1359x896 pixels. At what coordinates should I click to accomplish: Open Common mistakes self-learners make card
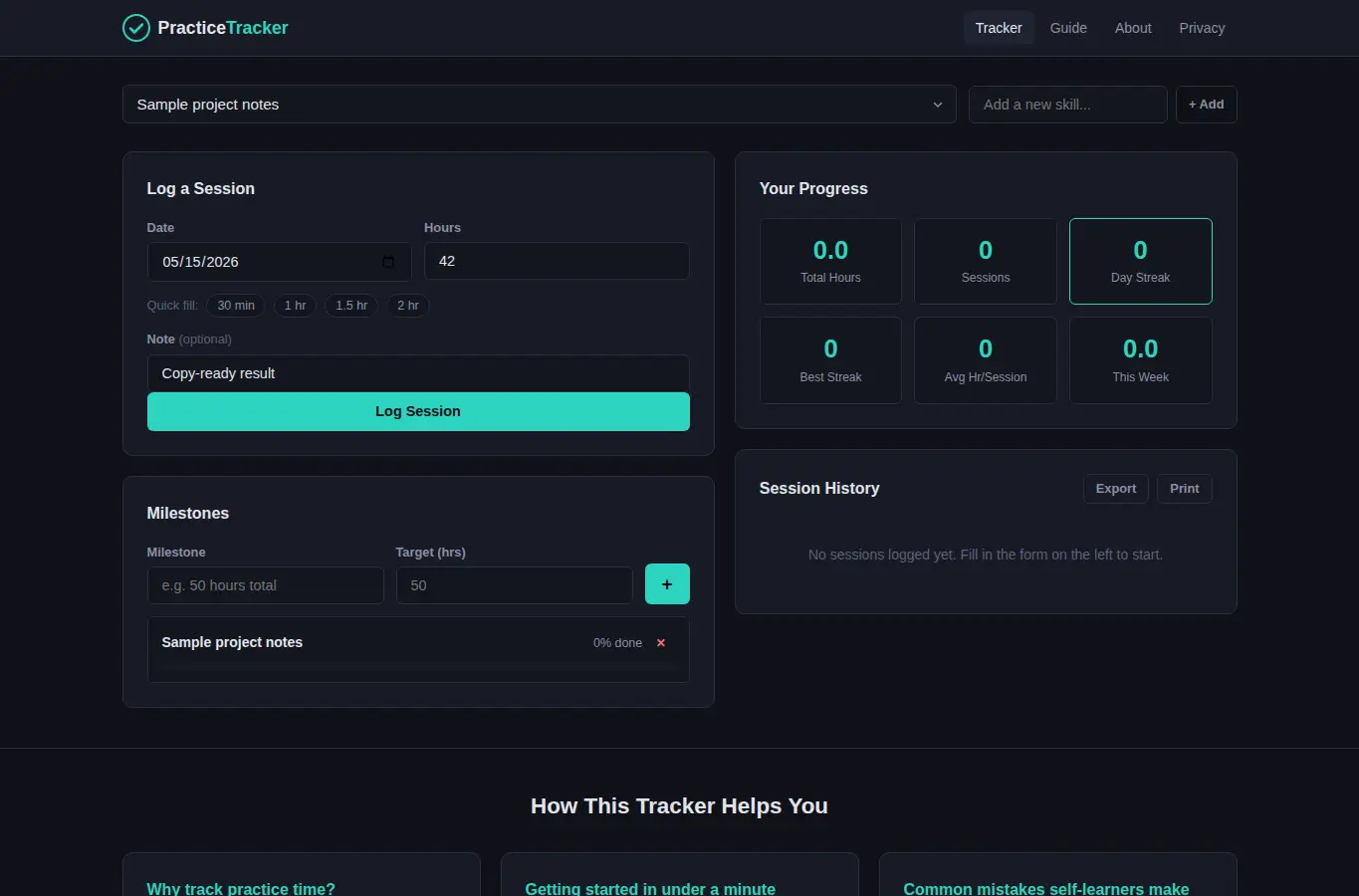[1058, 875]
